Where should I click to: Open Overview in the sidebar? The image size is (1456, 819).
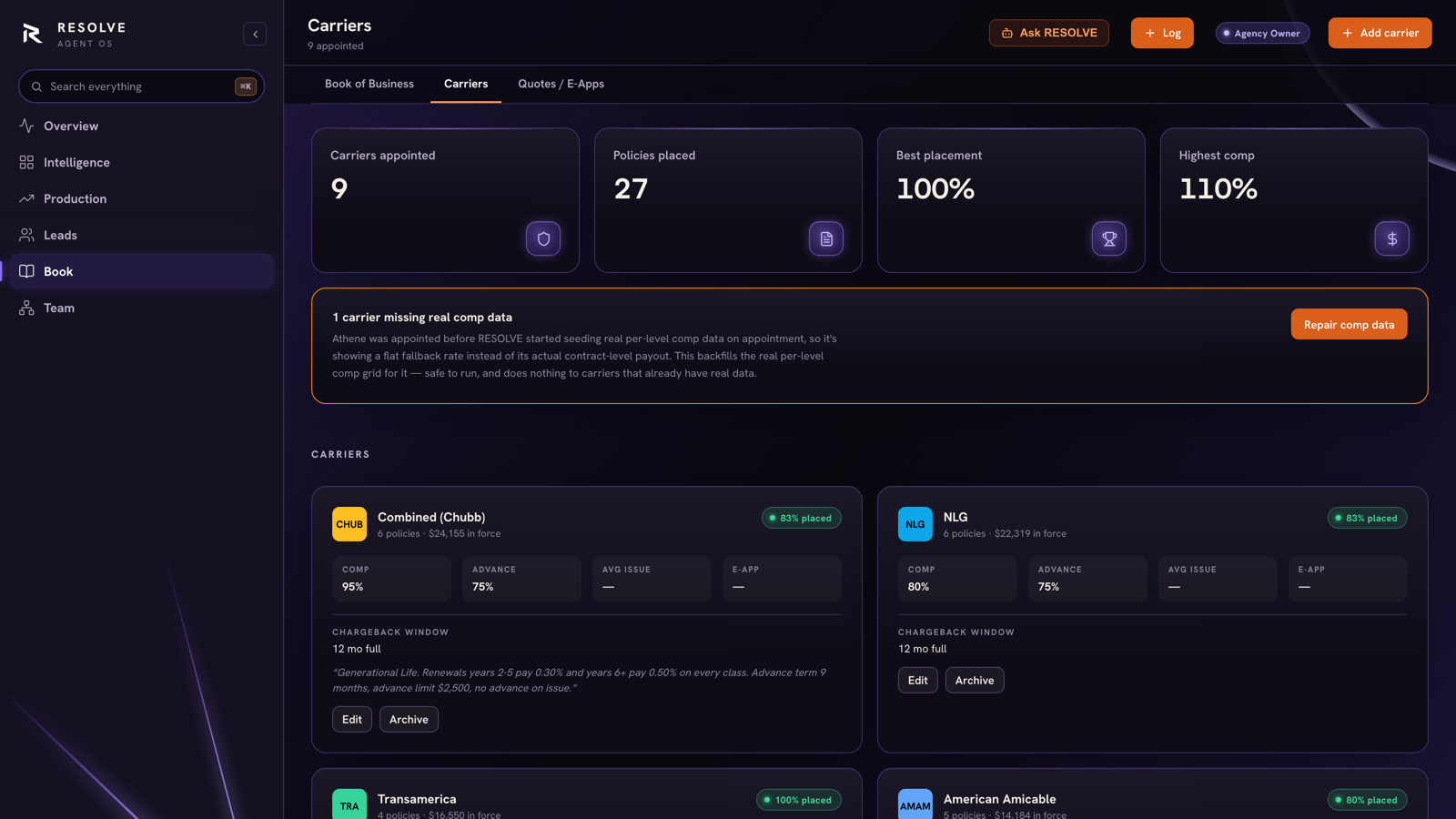tap(142, 126)
